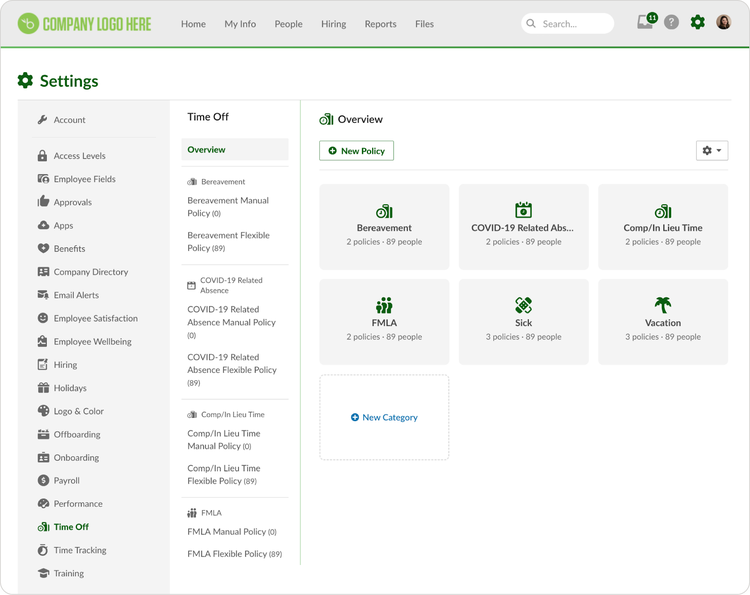Open the user profile avatar

coord(723,22)
